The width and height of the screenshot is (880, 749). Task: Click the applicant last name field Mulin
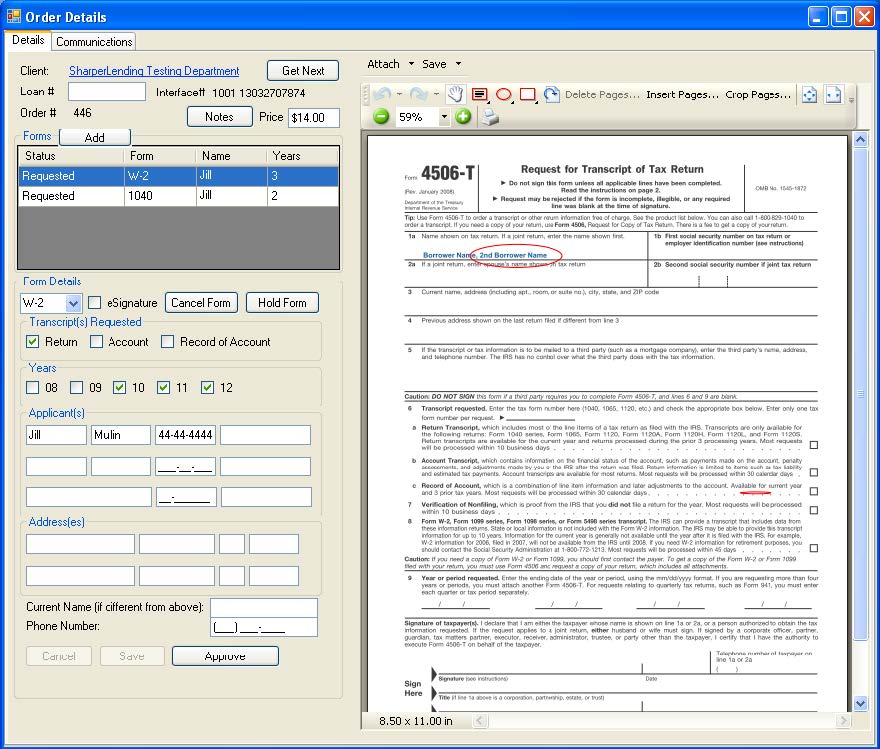121,435
